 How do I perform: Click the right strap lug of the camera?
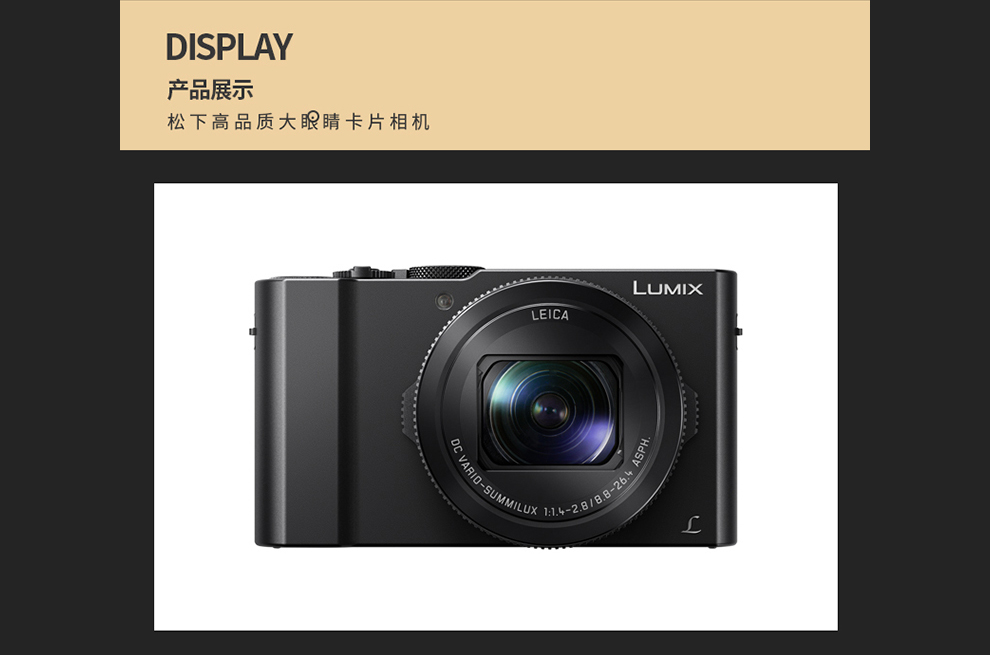point(739,331)
